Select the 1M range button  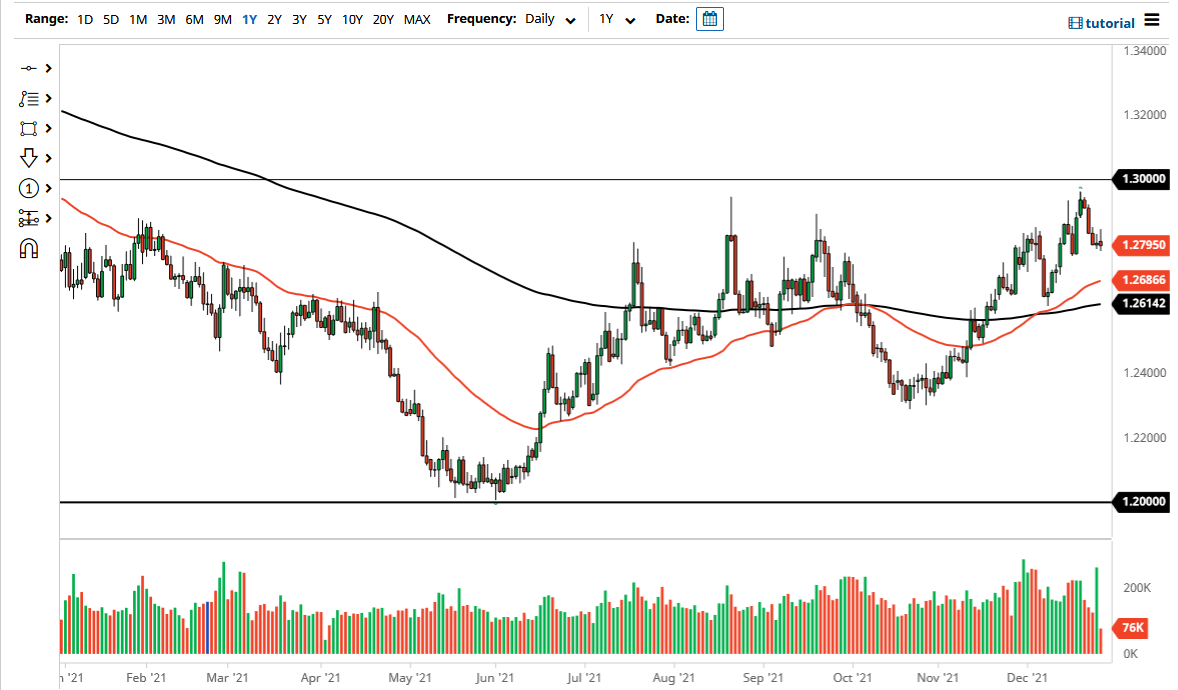[138, 19]
